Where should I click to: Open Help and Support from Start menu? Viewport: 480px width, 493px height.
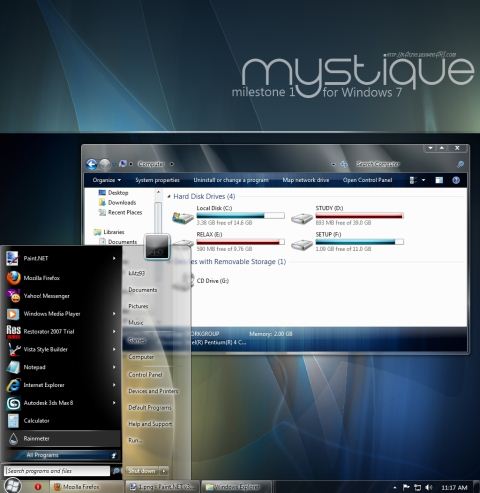point(150,424)
